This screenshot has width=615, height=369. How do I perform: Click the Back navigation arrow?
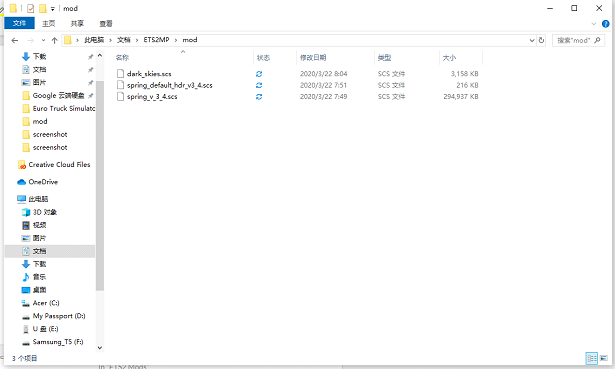[15, 40]
